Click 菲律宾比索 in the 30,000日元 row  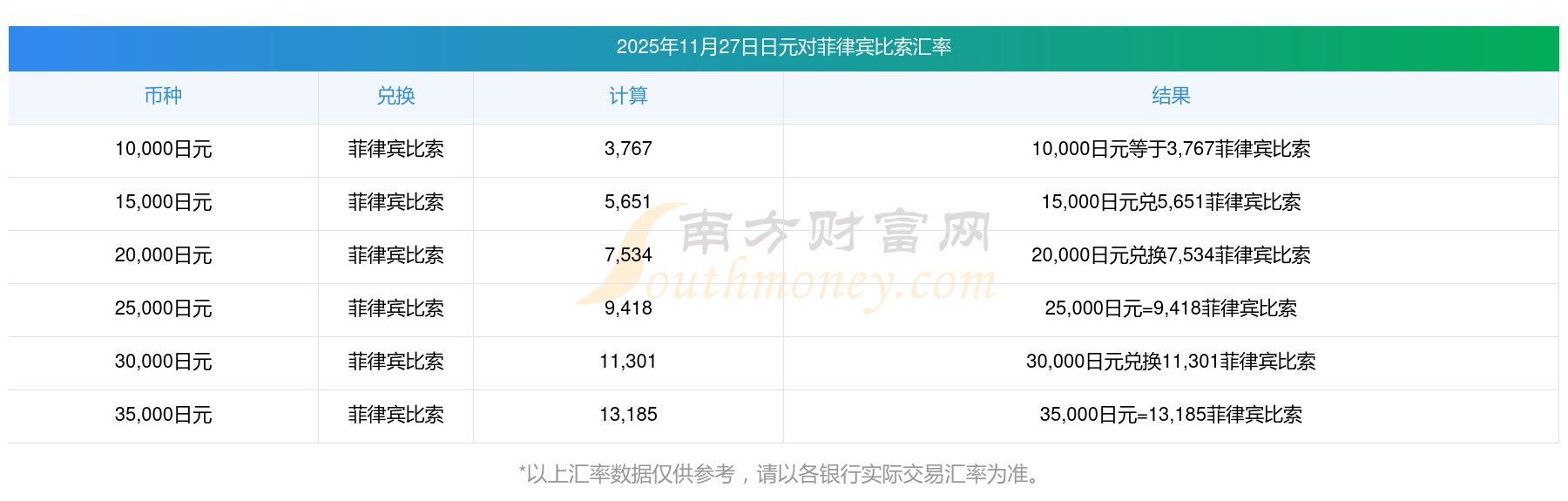pos(395,362)
